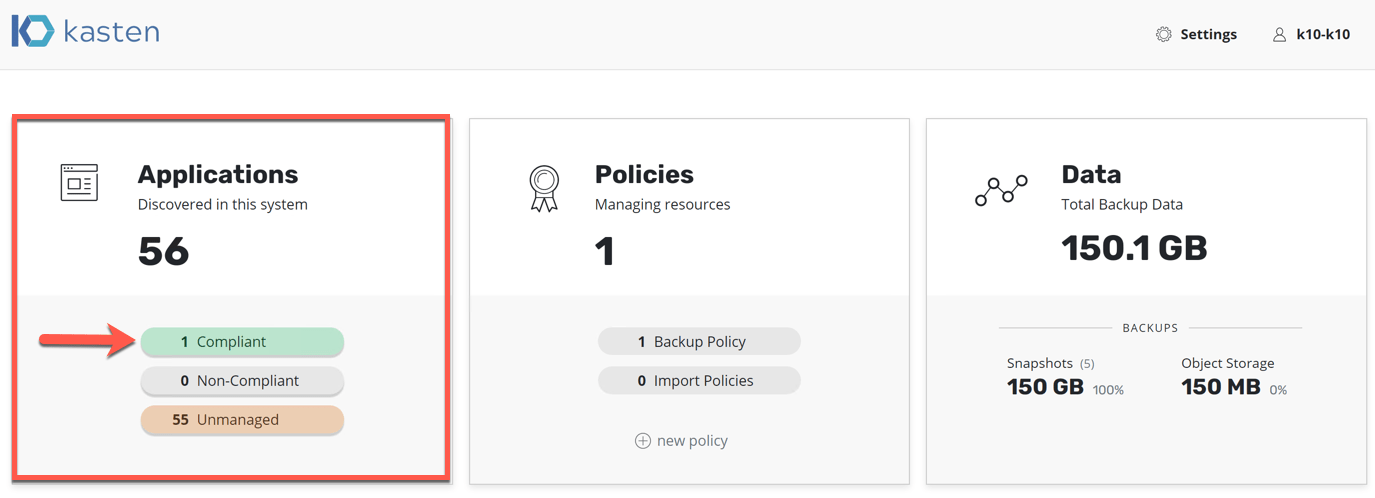Click the k10-k10 user profile icon

[1279, 34]
